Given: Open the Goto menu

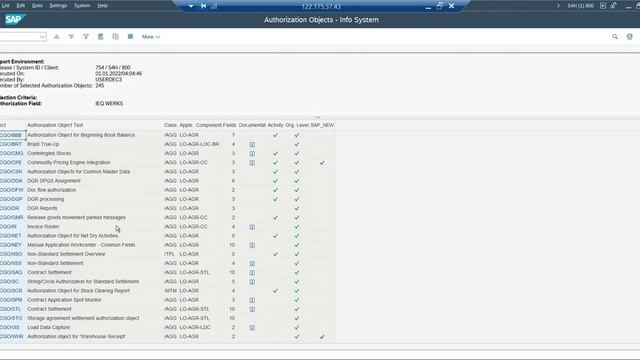Looking at the screenshot, I should tap(37, 6).
